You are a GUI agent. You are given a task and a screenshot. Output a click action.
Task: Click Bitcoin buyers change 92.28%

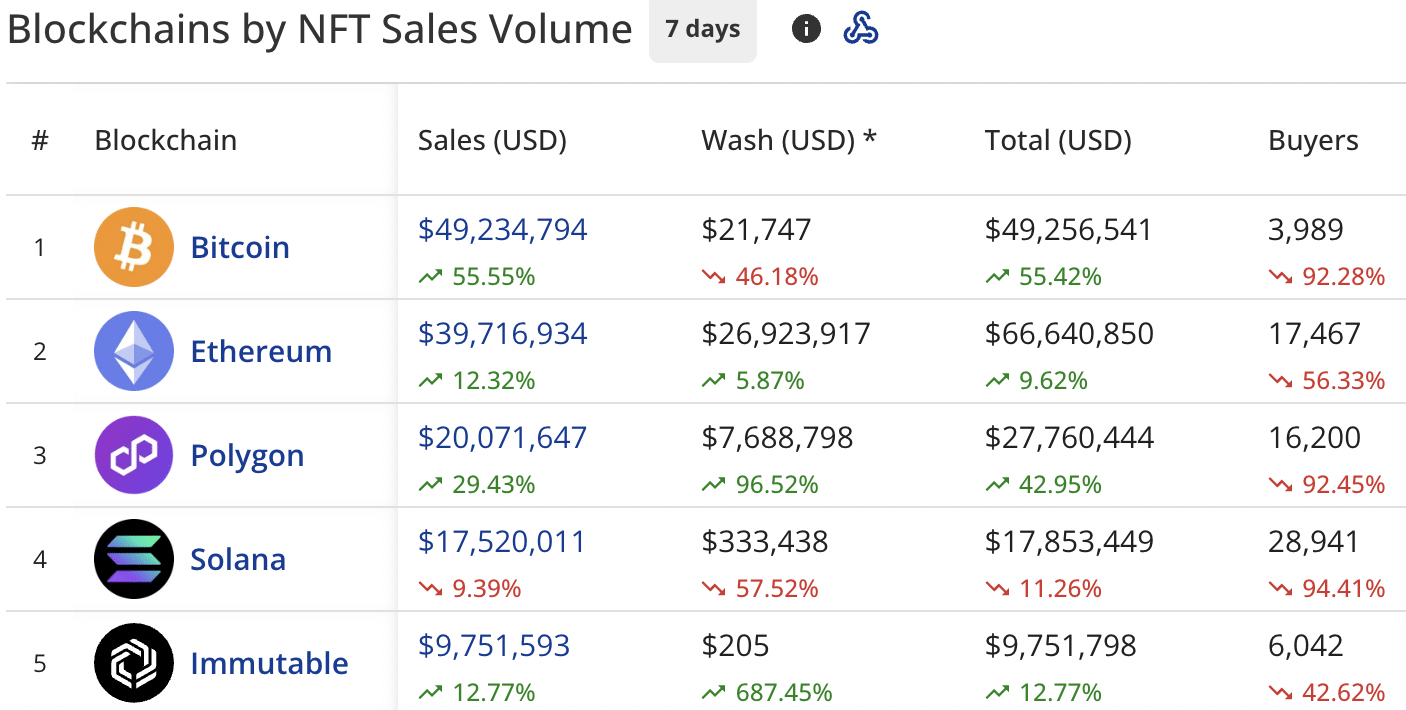pyautogui.click(x=1327, y=277)
